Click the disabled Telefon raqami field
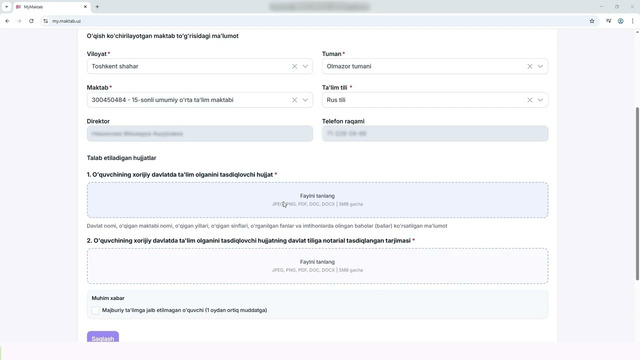640x360 pixels. 435,133
